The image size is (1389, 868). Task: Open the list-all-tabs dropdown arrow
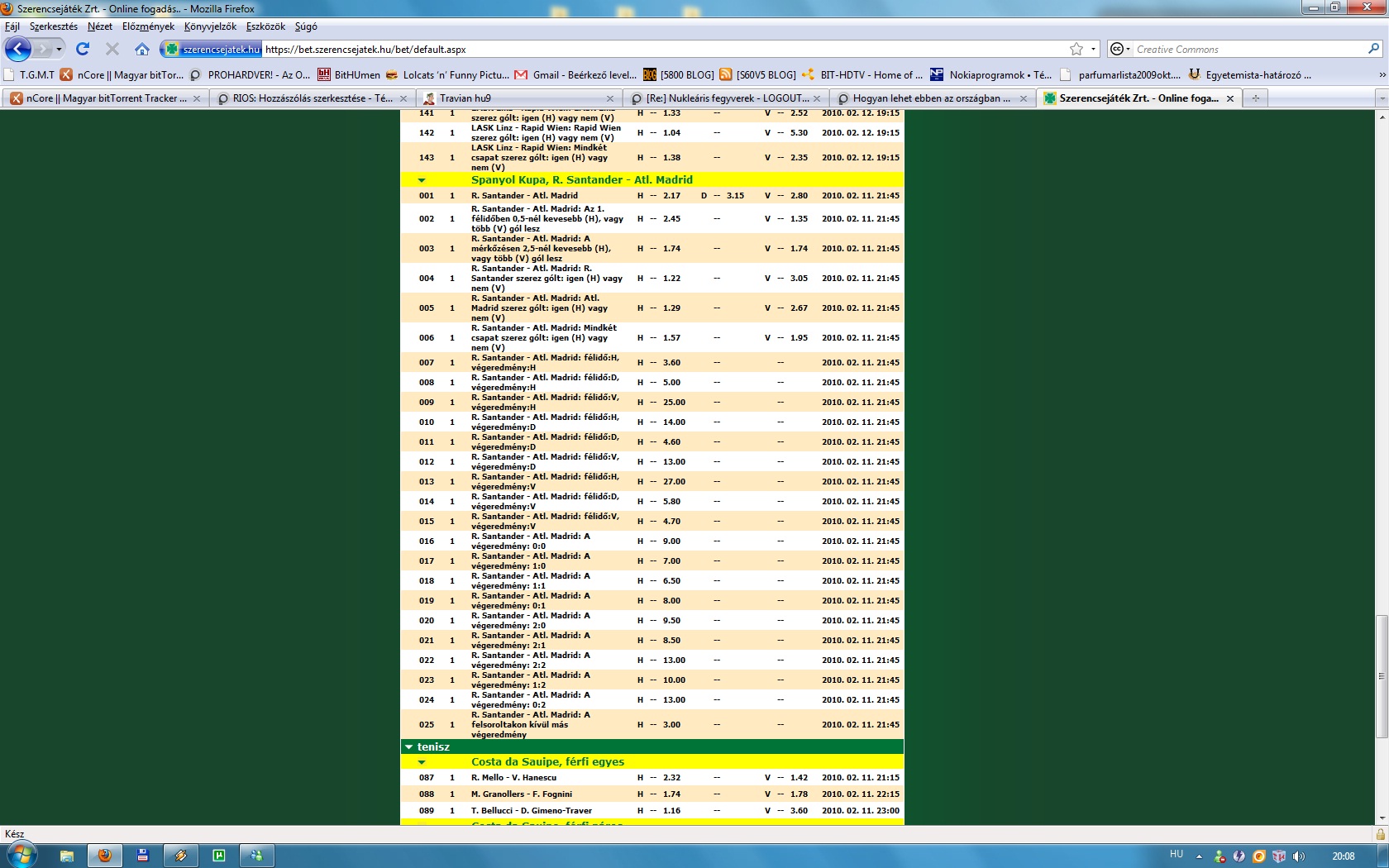coord(1382,98)
